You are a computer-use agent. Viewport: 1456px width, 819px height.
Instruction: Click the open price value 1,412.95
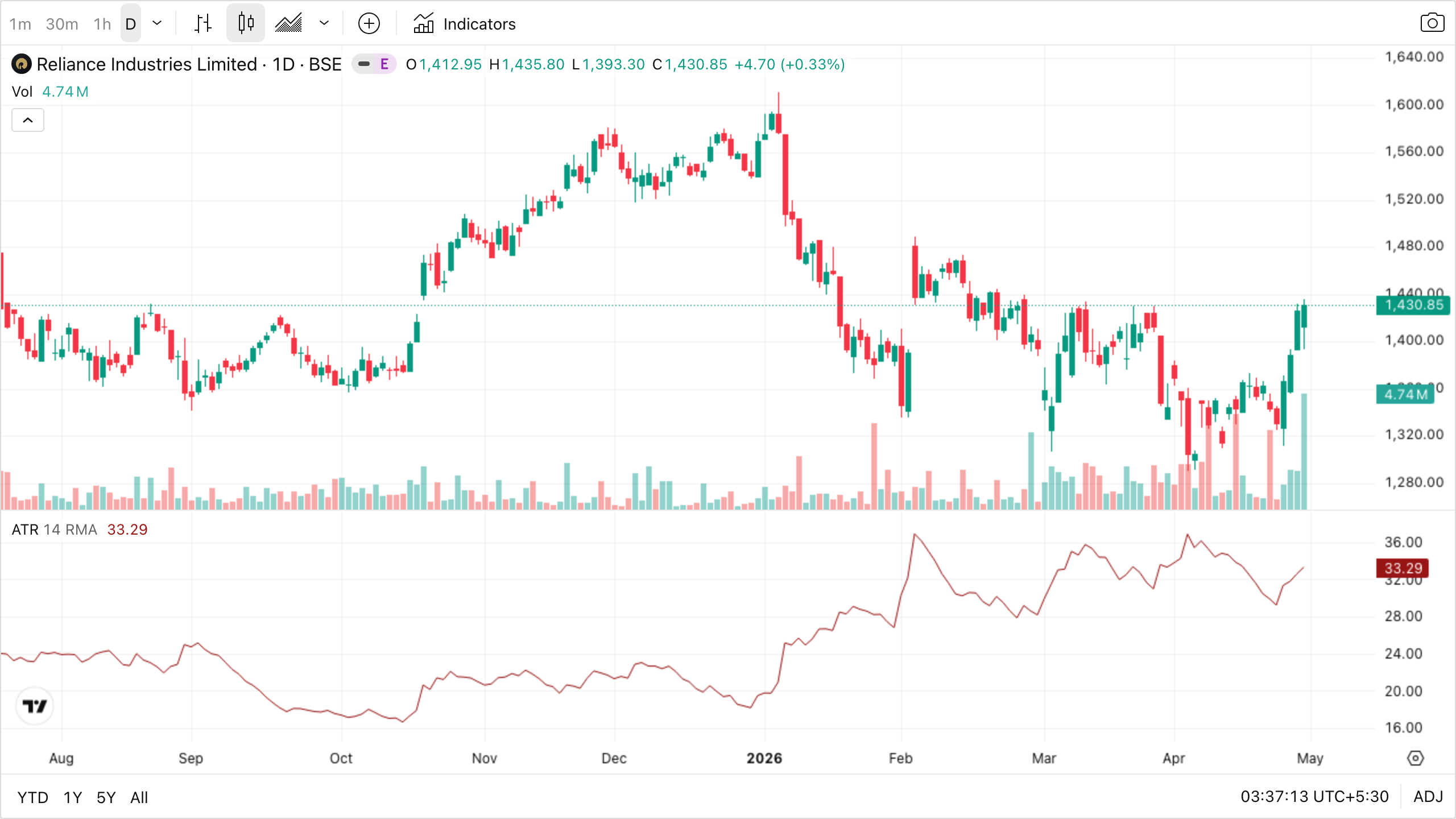point(450,64)
